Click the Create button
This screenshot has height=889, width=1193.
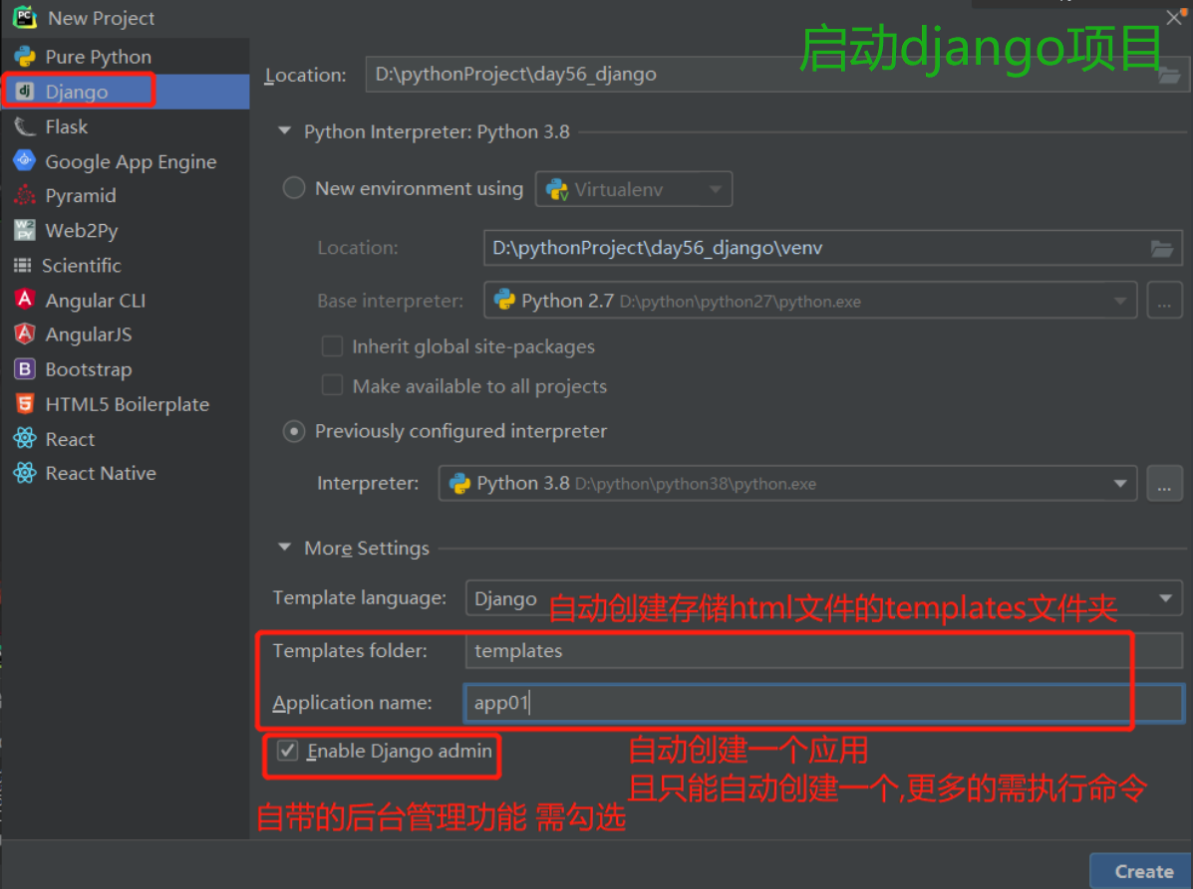1143,871
